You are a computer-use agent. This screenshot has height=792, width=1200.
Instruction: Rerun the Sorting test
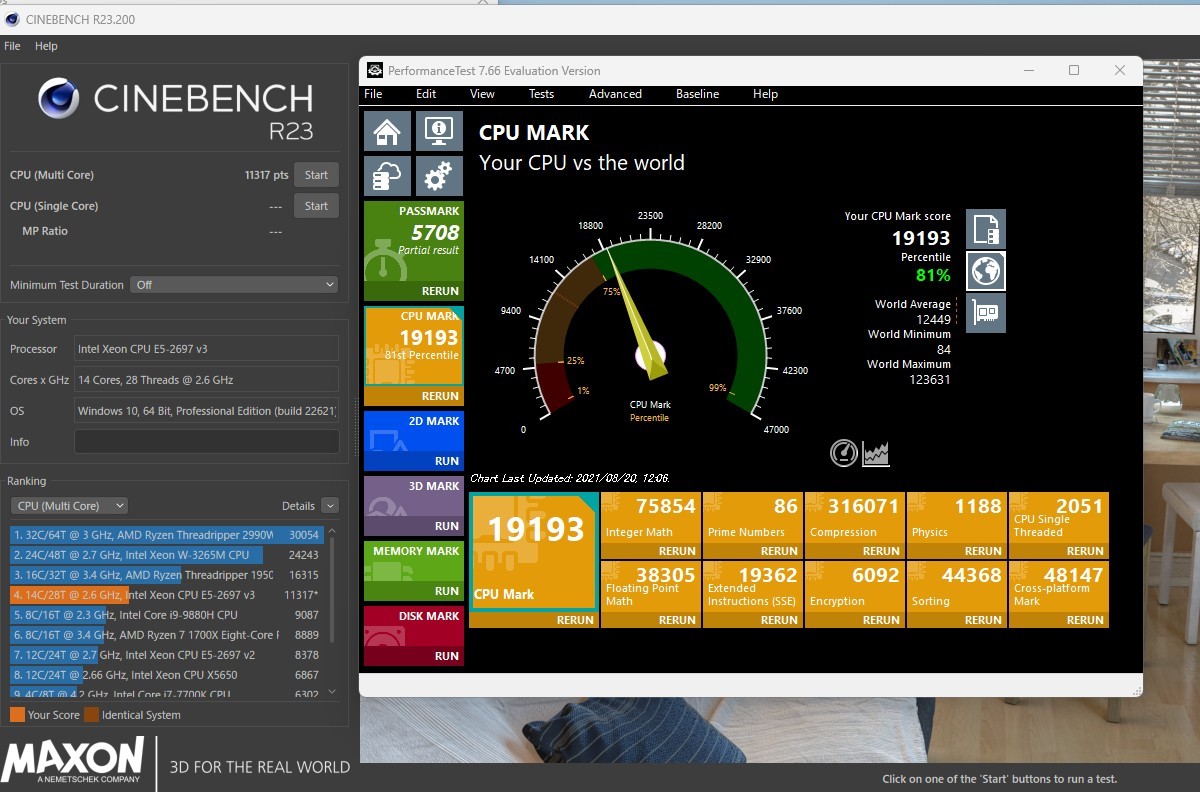[x=983, y=620]
